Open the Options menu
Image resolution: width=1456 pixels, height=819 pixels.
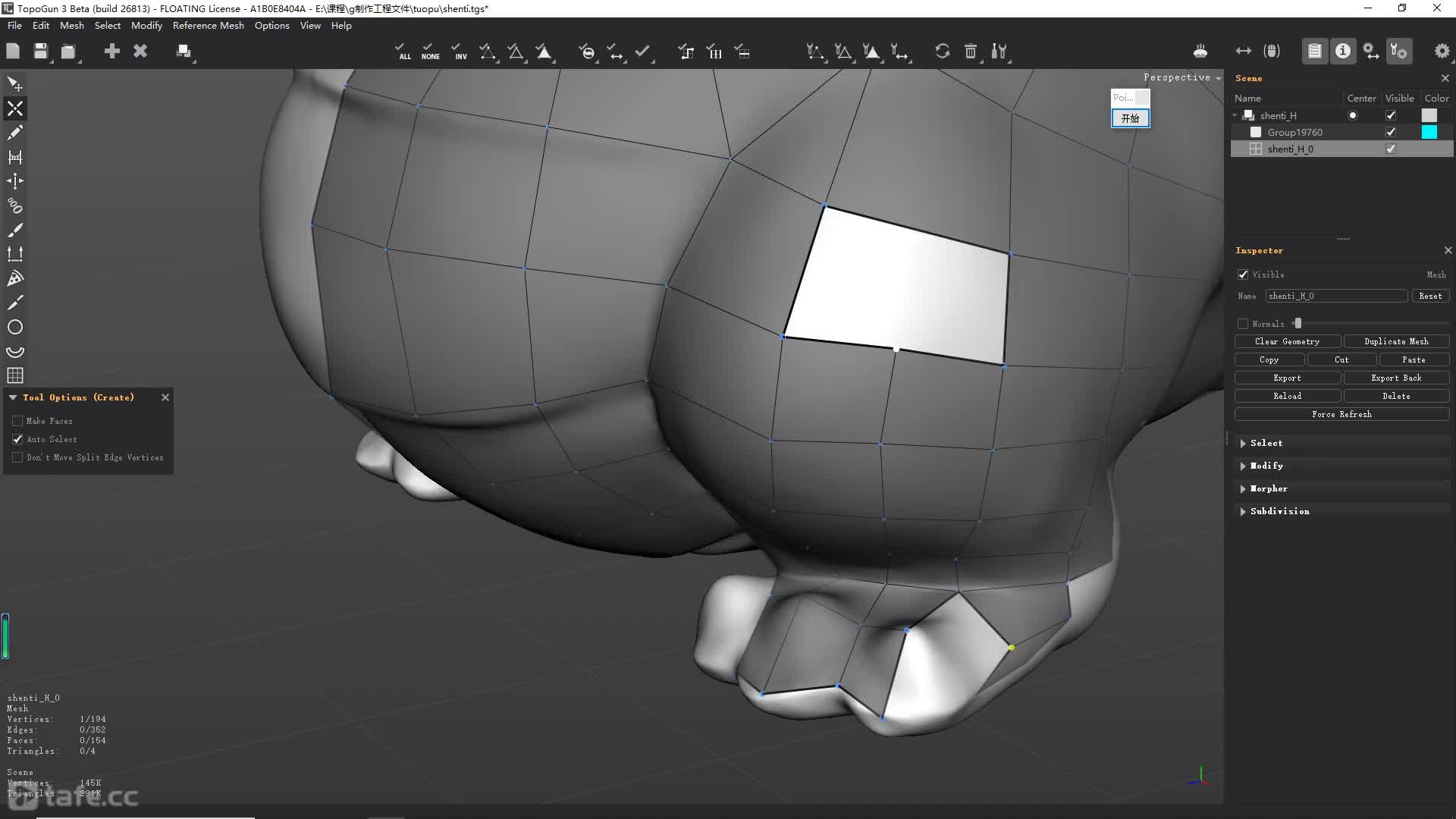[272, 25]
